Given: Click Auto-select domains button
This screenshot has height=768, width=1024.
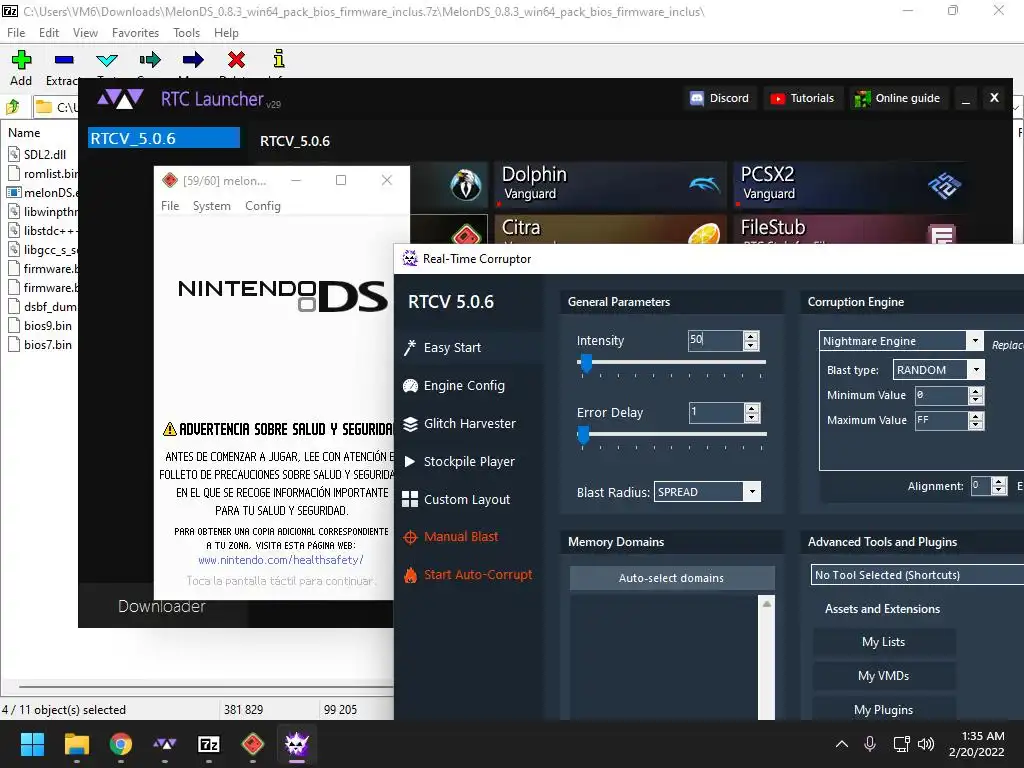Looking at the screenshot, I should tap(672, 578).
